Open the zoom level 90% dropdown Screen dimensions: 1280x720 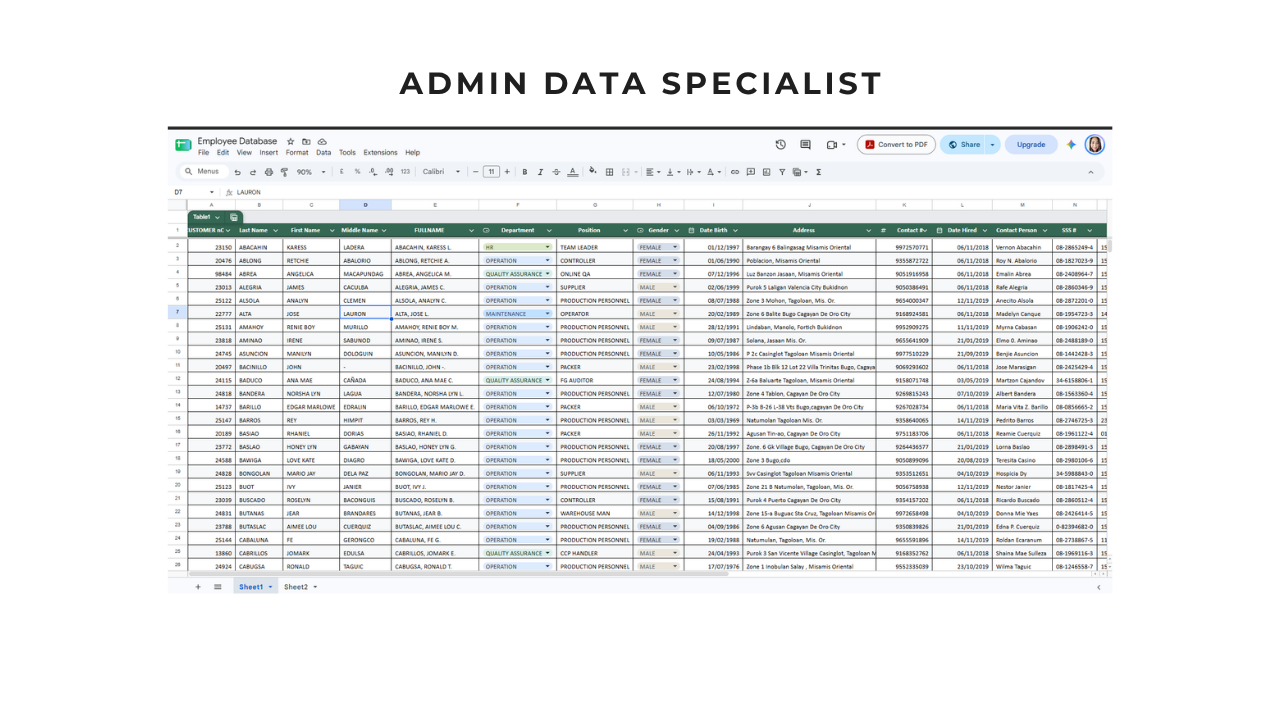(309, 172)
